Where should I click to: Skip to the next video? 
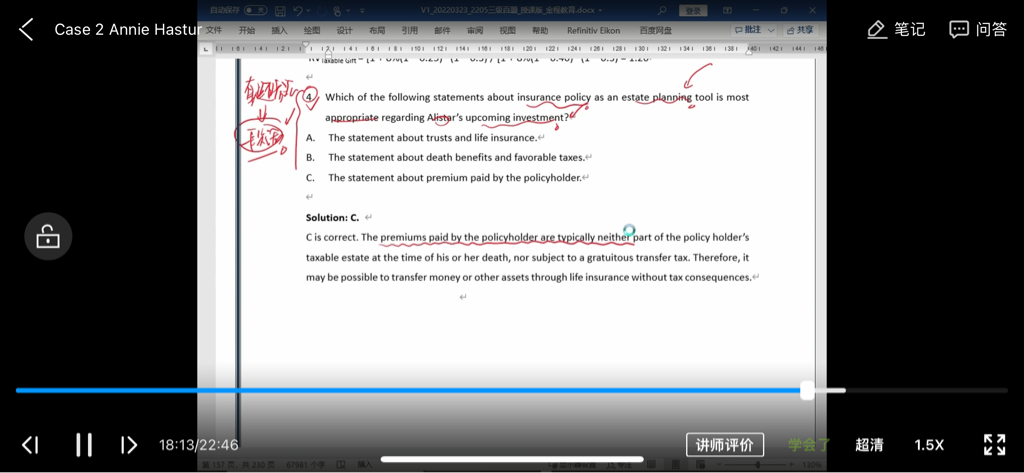(x=129, y=445)
